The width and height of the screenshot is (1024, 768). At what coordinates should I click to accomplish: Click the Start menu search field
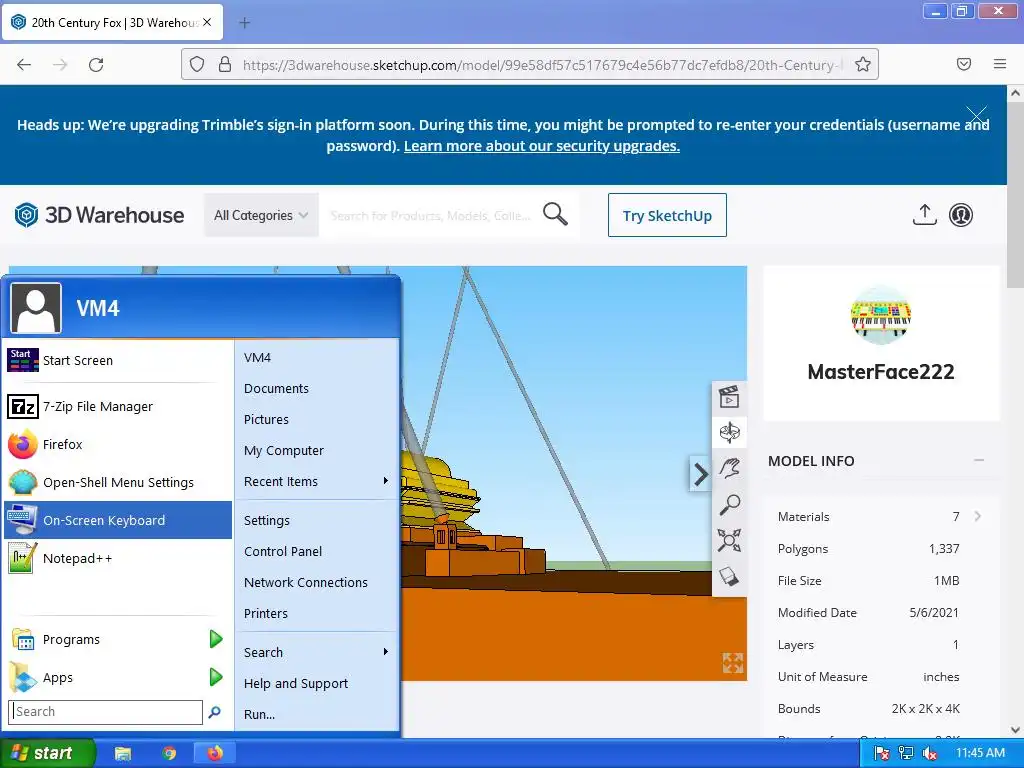click(x=105, y=711)
